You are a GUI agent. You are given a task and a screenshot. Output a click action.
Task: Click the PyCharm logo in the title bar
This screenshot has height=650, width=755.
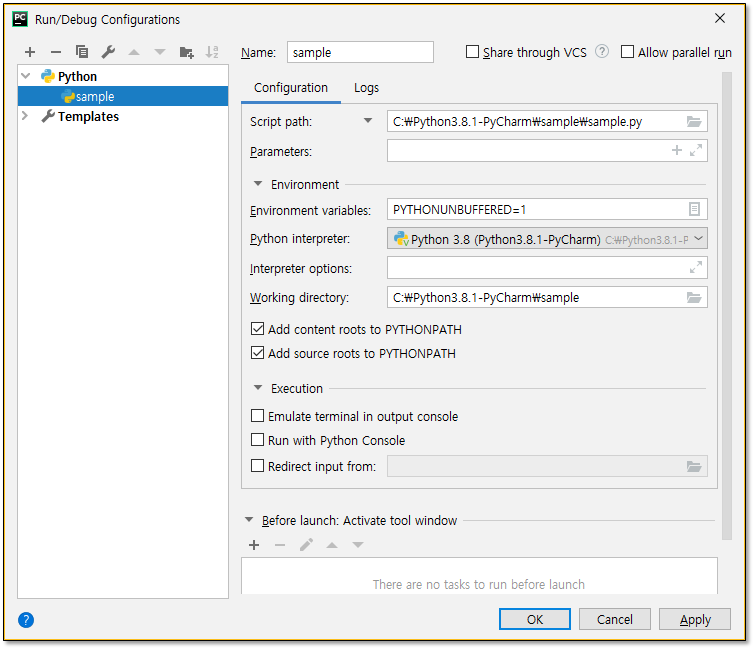tap(20, 19)
